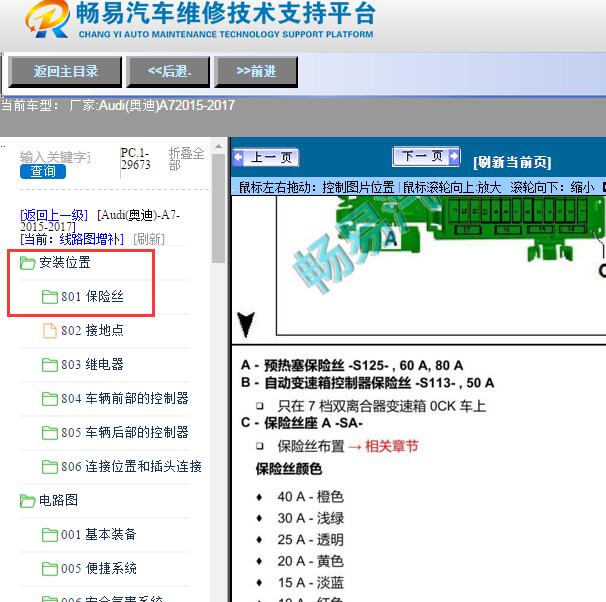Click the 40 A - 橙色 list entry
This screenshot has width=606, height=602.
pyautogui.click(x=310, y=497)
